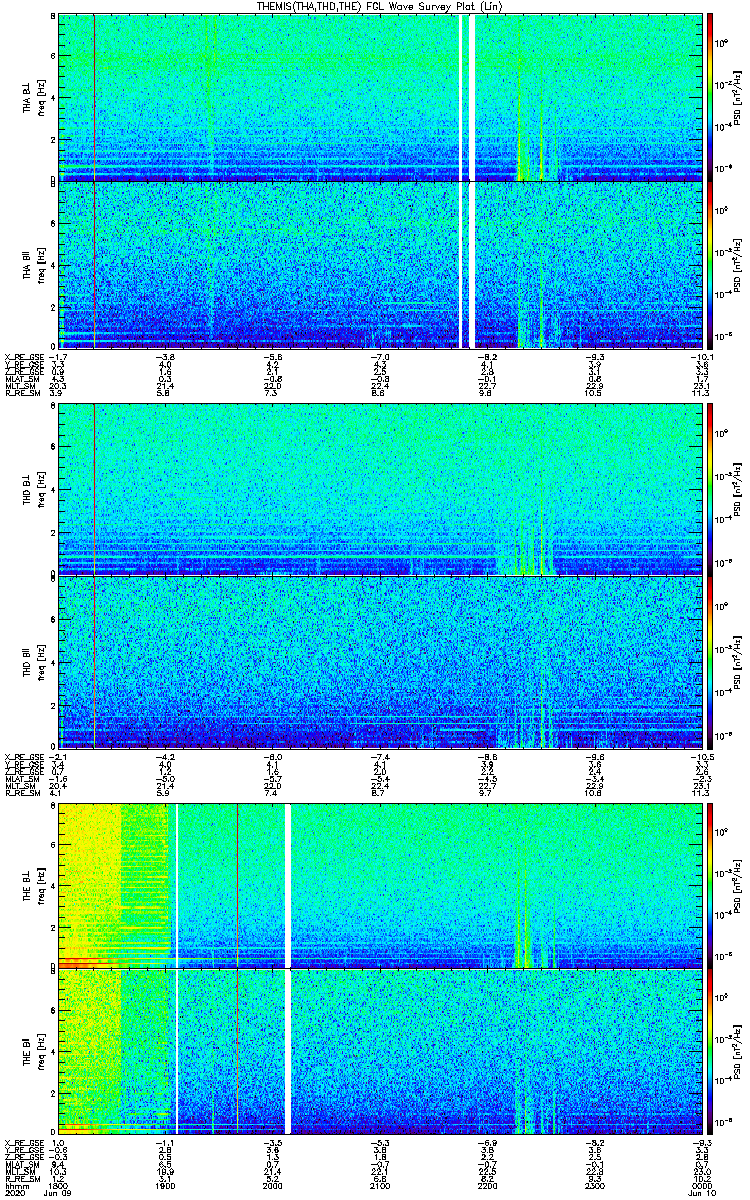750x1200 pixels.
Task: Click the THE B-parallel PSD color bar
Action: pyautogui.click(x=709, y=1053)
